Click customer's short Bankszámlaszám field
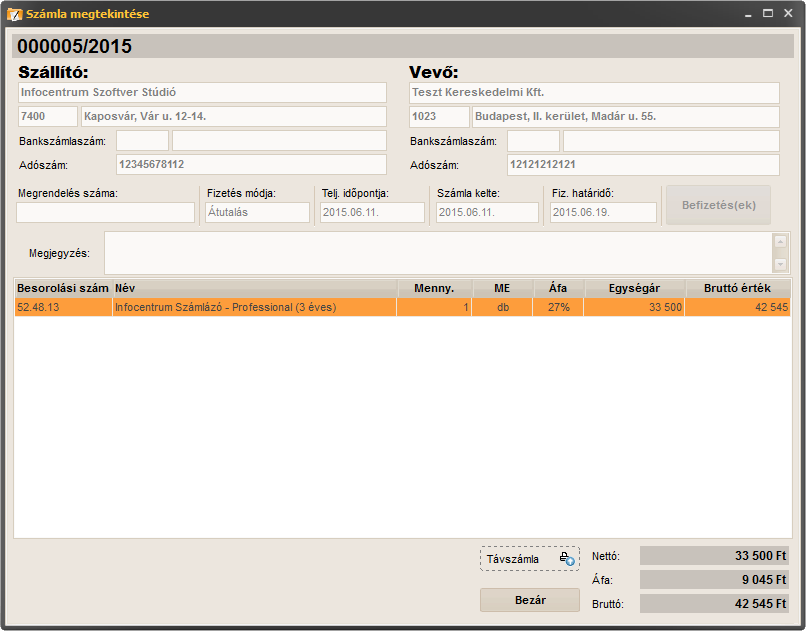This screenshot has width=806, height=631. pyautogui.click(x=534, y=141)
